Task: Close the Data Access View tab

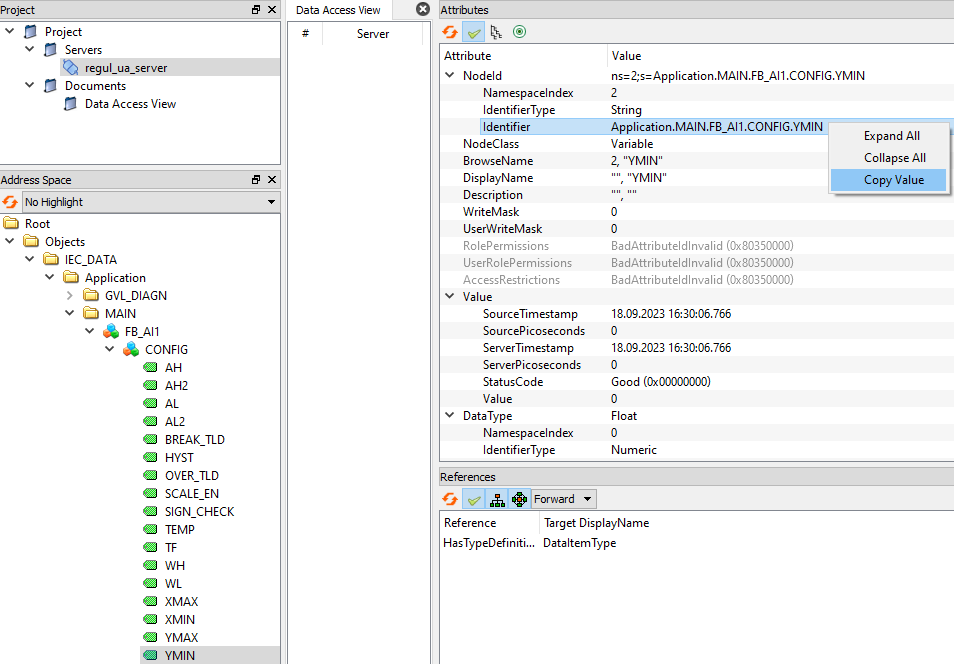Action: coord(423,9)
